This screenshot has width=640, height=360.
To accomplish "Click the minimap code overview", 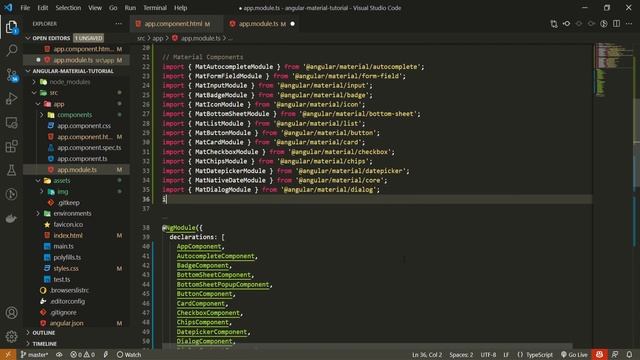I will (612, 69).
